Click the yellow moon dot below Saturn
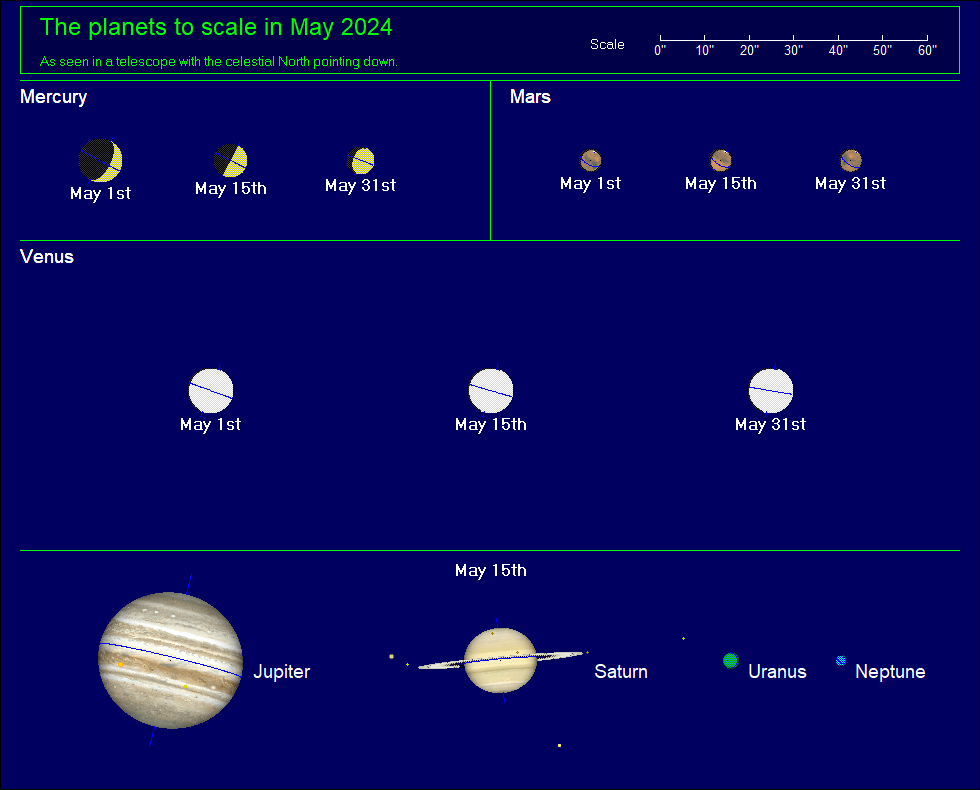Image resolution: width=980 pixels, height=790 pixels. 559,746
